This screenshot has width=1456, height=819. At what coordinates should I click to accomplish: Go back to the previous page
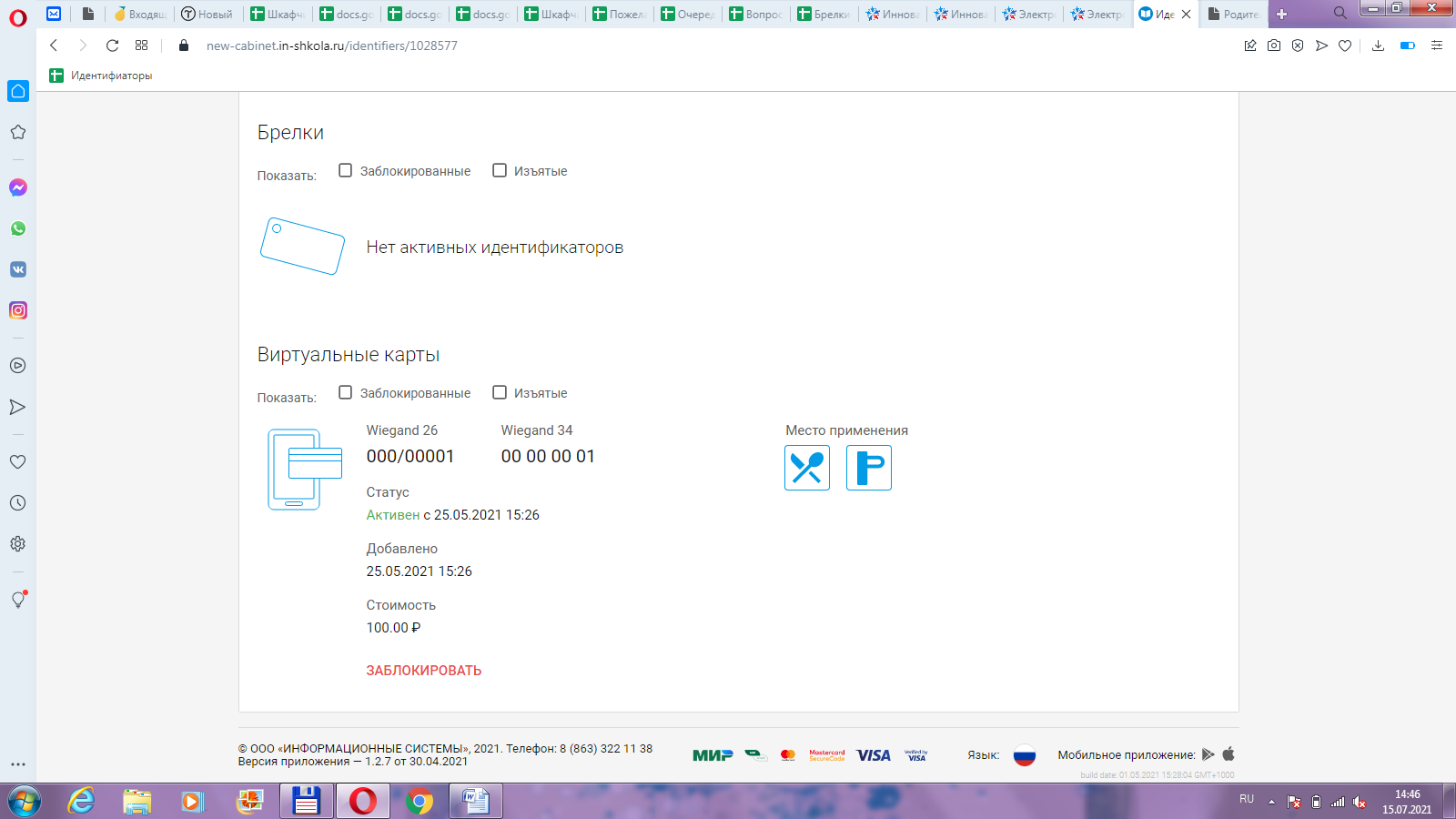click(54, 45)
